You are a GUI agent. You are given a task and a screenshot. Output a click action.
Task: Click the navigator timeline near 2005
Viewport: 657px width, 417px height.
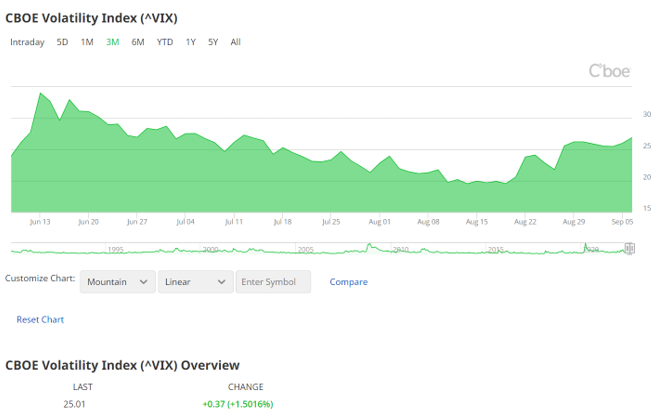[x=306, y=250]
